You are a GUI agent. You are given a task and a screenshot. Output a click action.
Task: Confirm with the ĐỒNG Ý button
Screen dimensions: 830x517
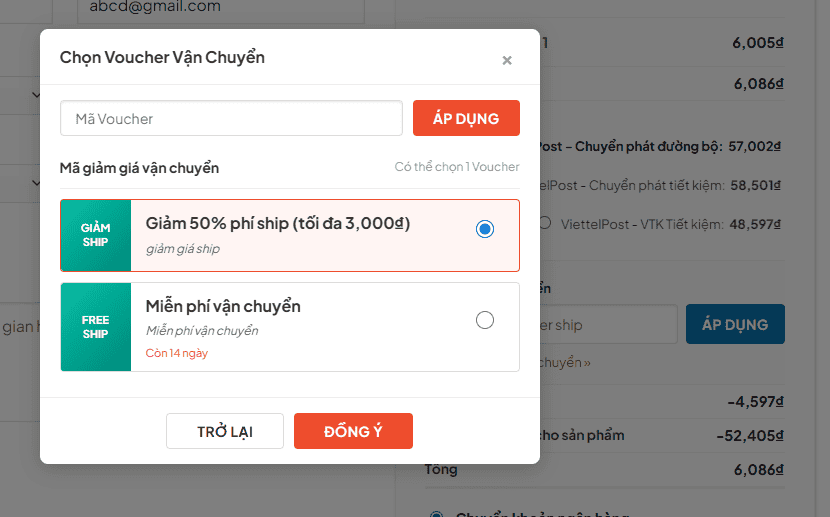tap(353, 431)
